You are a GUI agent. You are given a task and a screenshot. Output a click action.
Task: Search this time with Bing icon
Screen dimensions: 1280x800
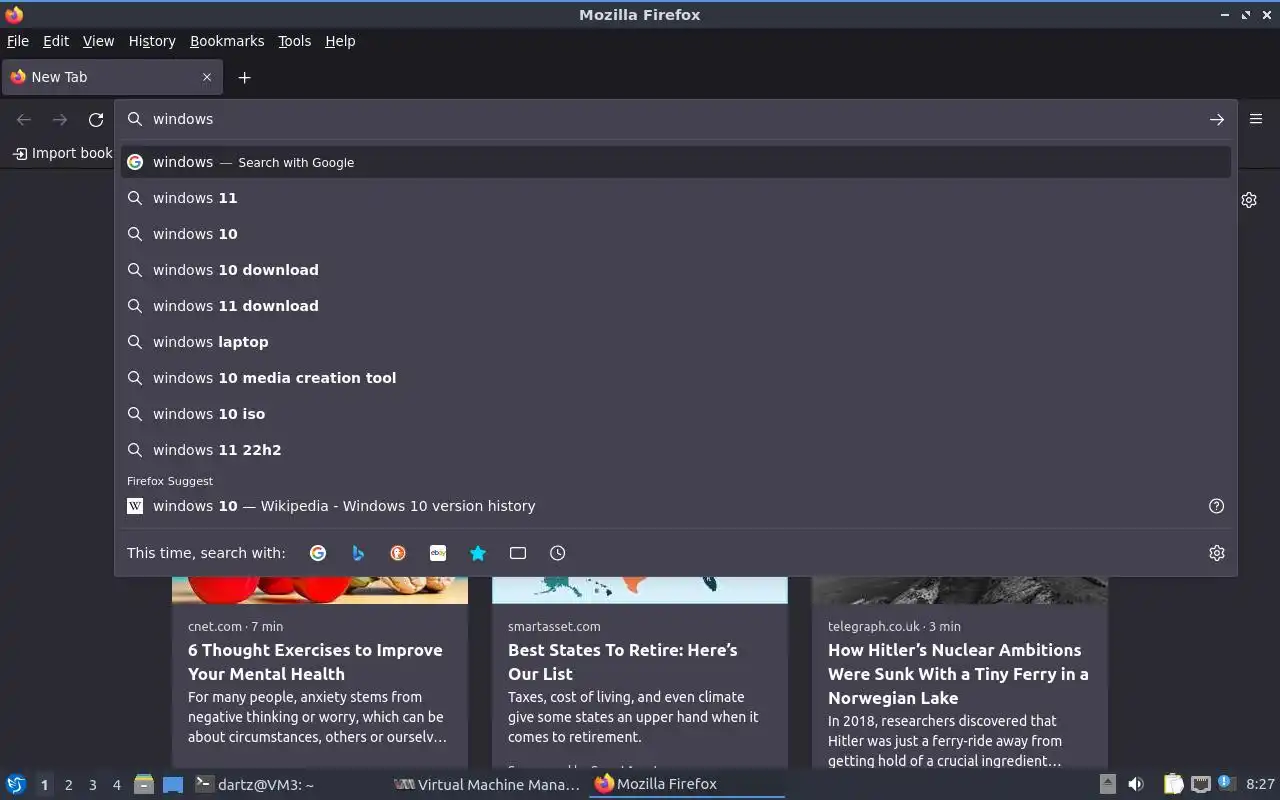coord(358,553)
